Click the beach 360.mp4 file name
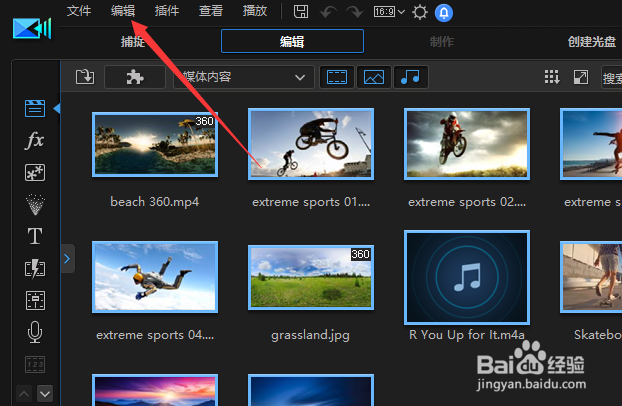 (155, 202)
